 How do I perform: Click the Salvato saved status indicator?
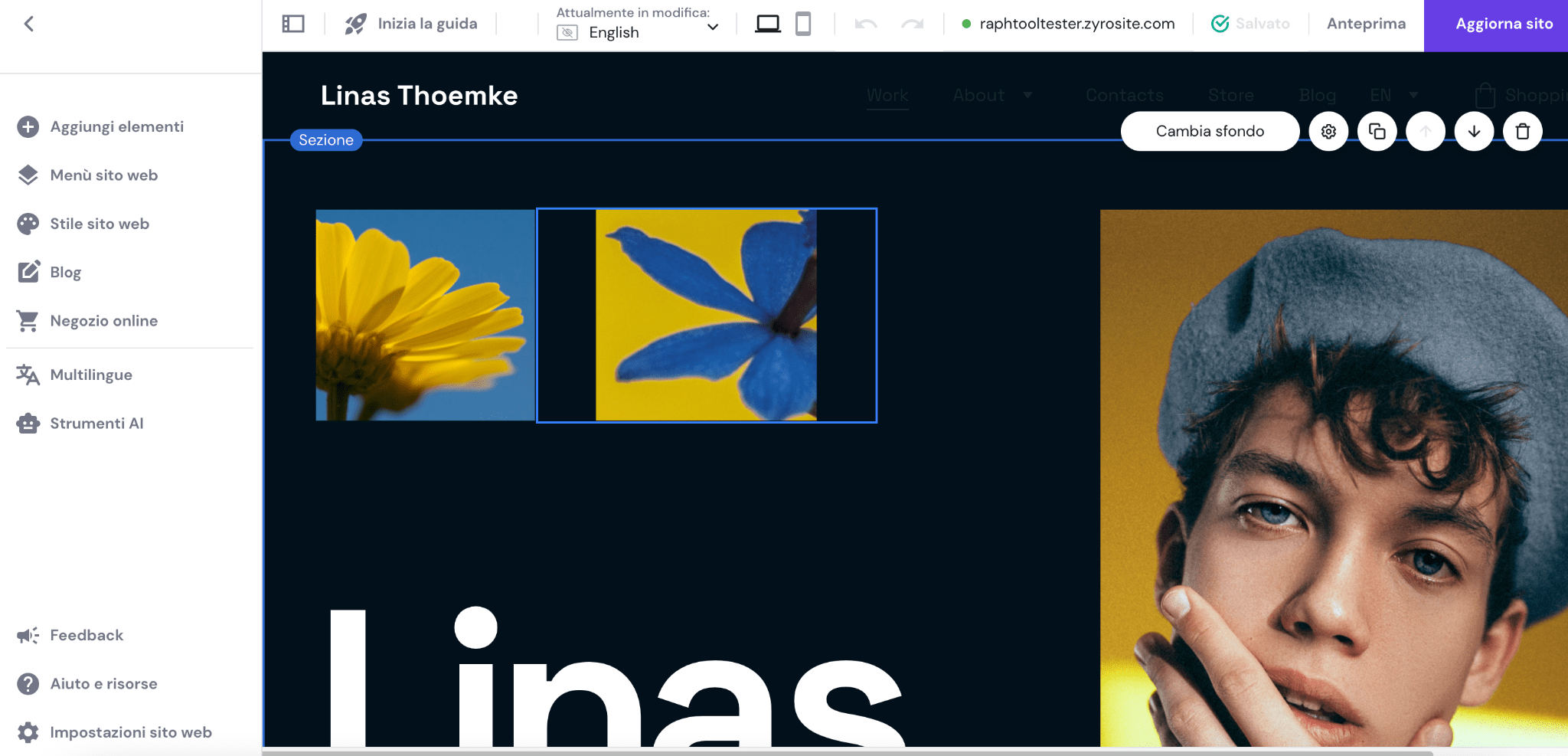[x=1250, y=24]
